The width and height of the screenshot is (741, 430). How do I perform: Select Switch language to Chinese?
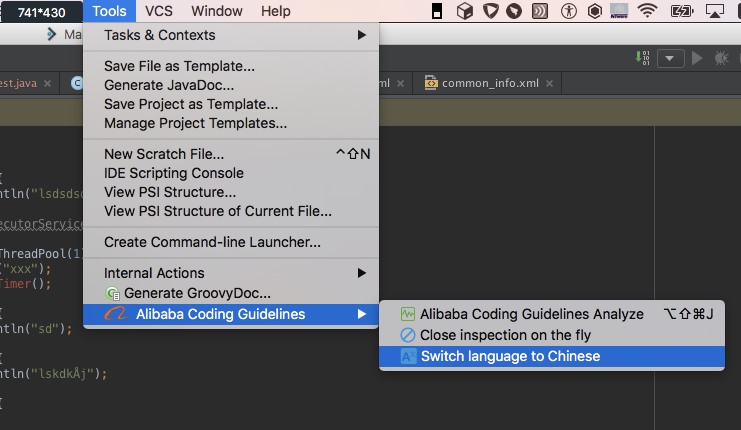click(510, 356)
